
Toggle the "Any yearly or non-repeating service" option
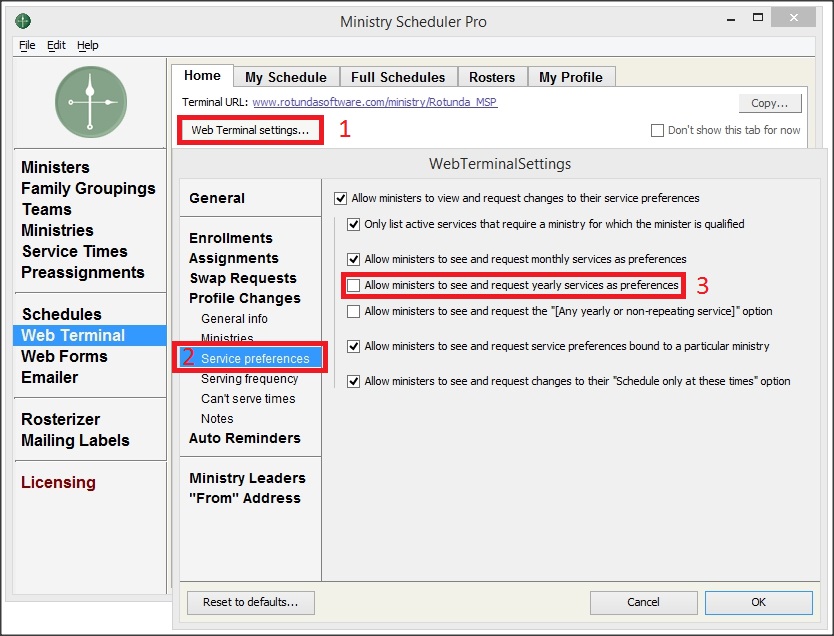coord(353,312)
